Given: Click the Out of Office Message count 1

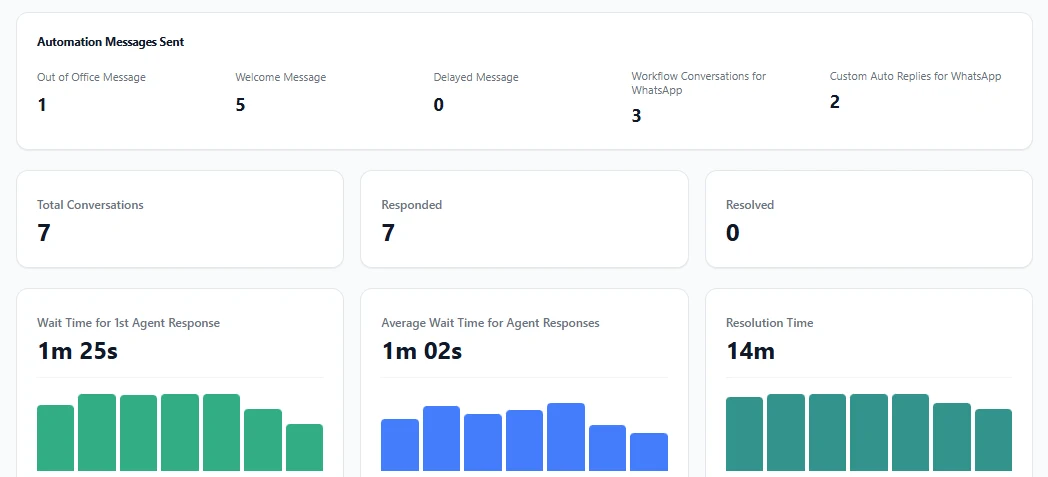Looking at the screenshot, I should [x=41, y=105].
